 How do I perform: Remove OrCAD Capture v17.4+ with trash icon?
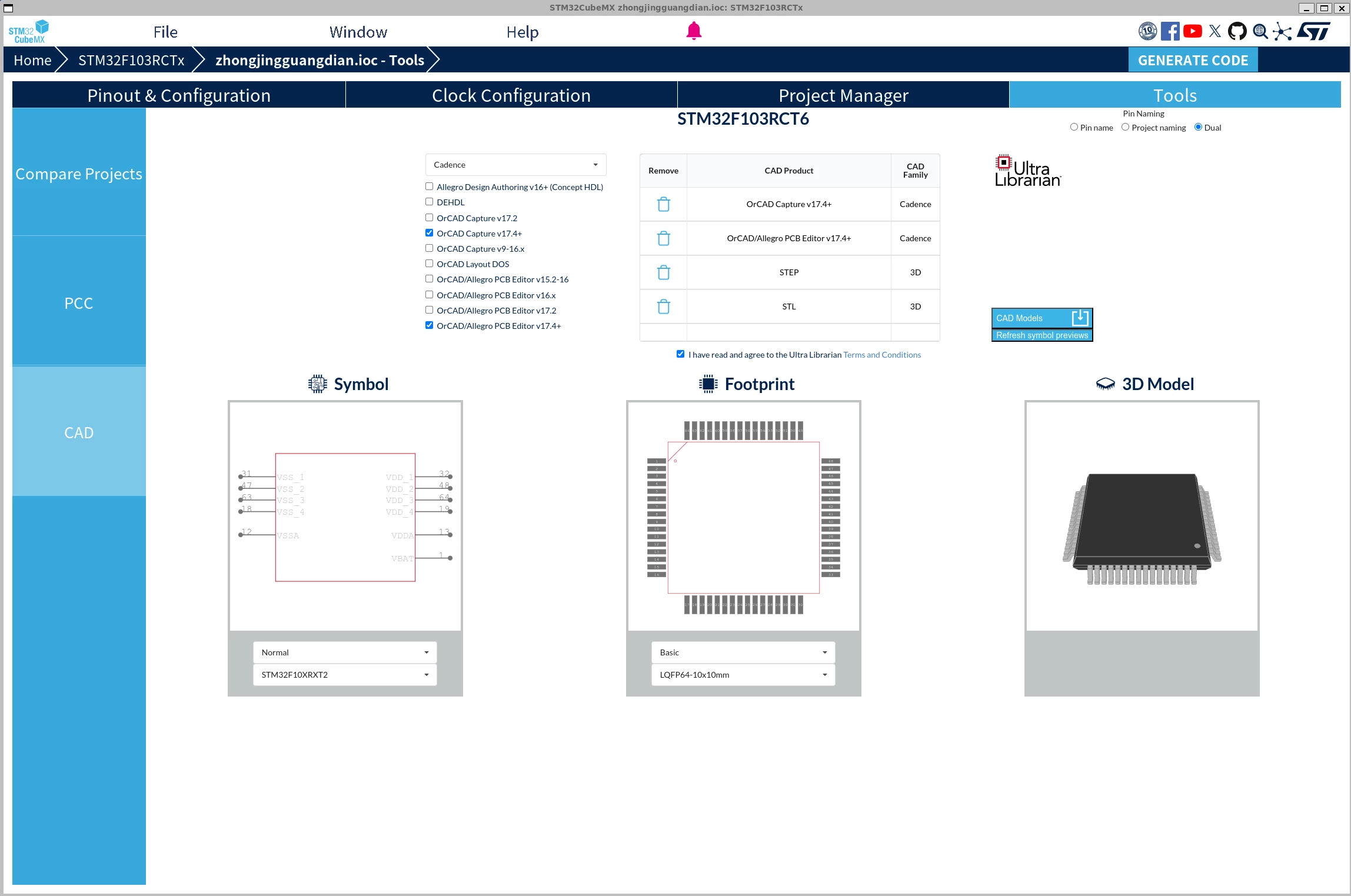pyautogui.click(x=663, y=204)
